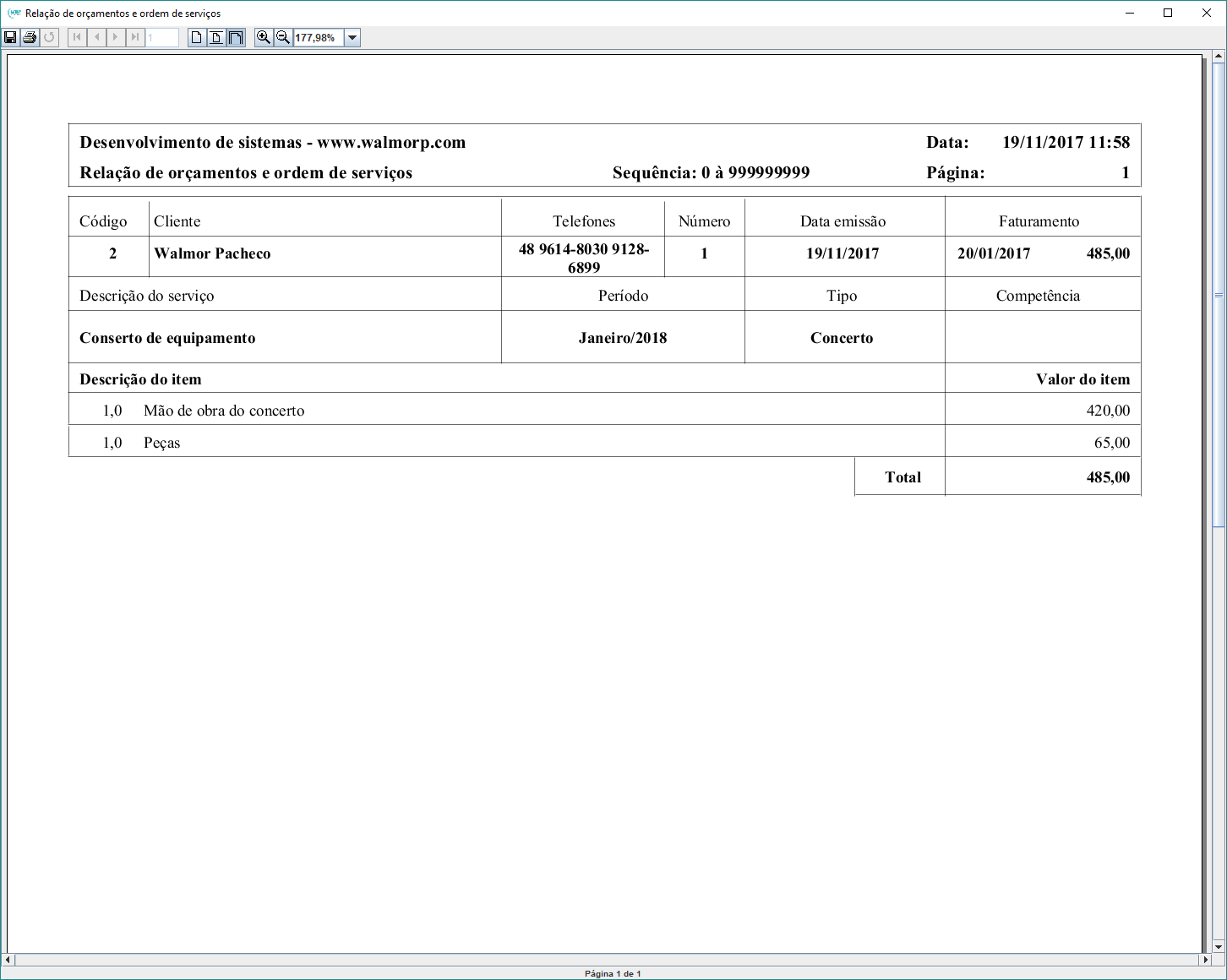Click the vertical scrollbar down arrow
This screenshot has width=1227, height=980.
[x=1219, y=946]
